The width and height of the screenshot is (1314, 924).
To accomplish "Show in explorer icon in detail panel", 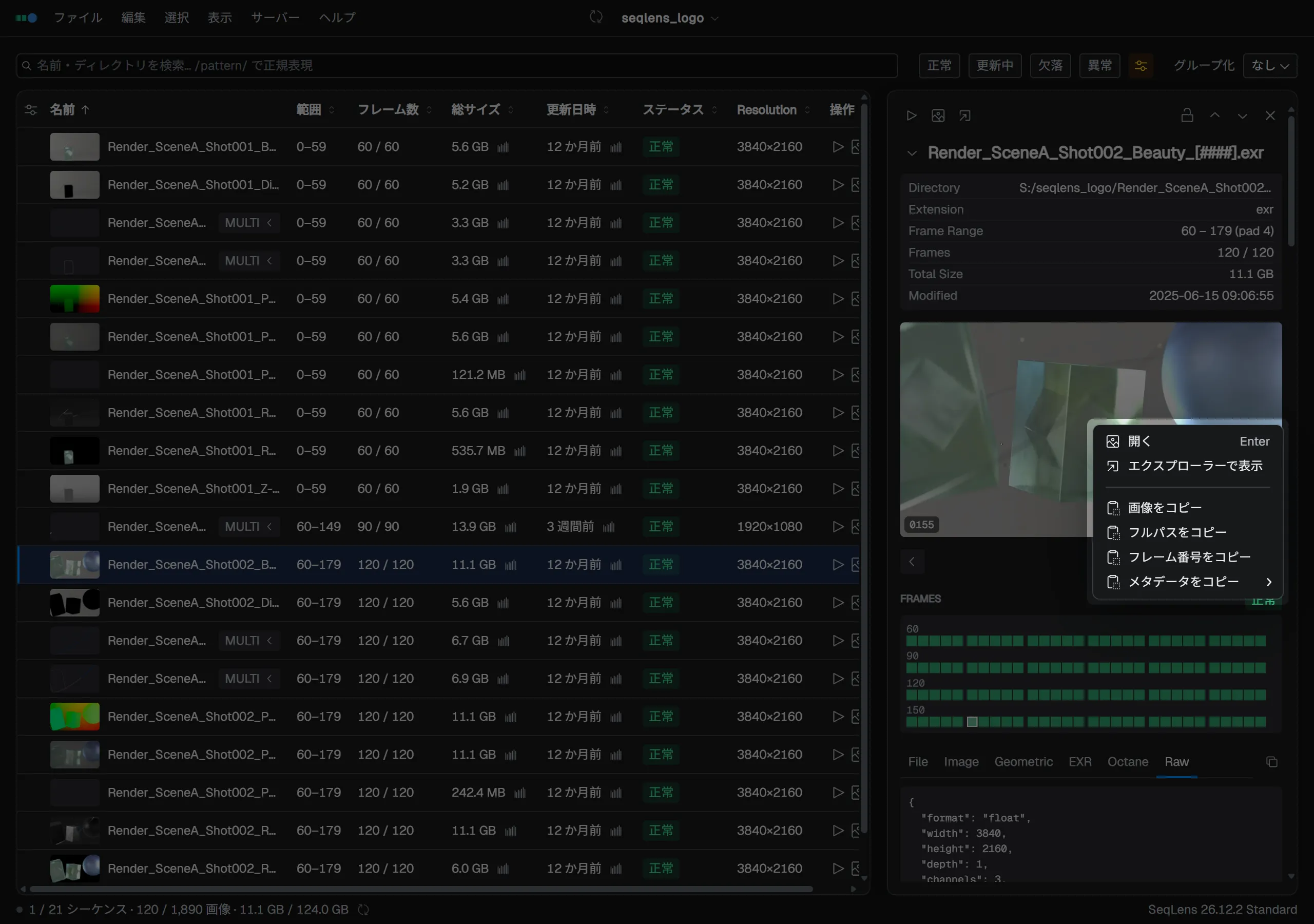I will (965, 115).
